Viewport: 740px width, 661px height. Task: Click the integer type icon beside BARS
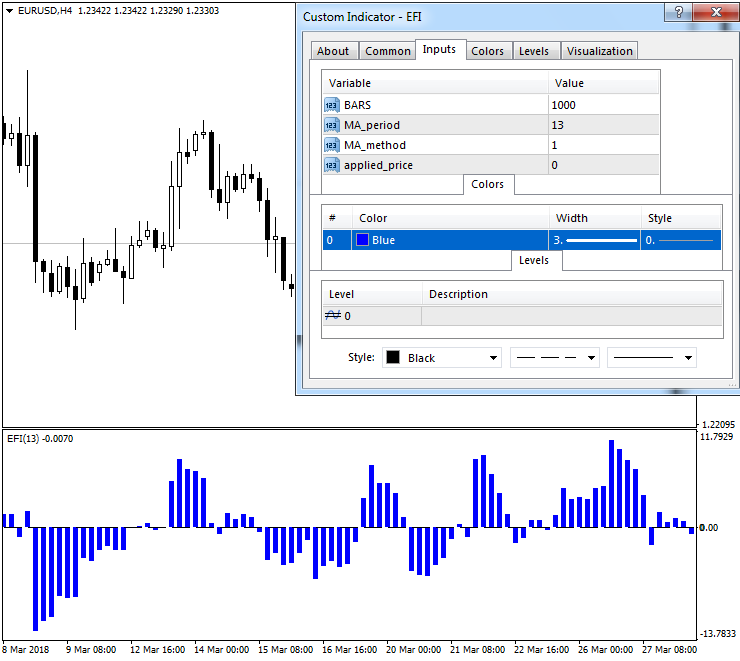[x=332, y=105]
